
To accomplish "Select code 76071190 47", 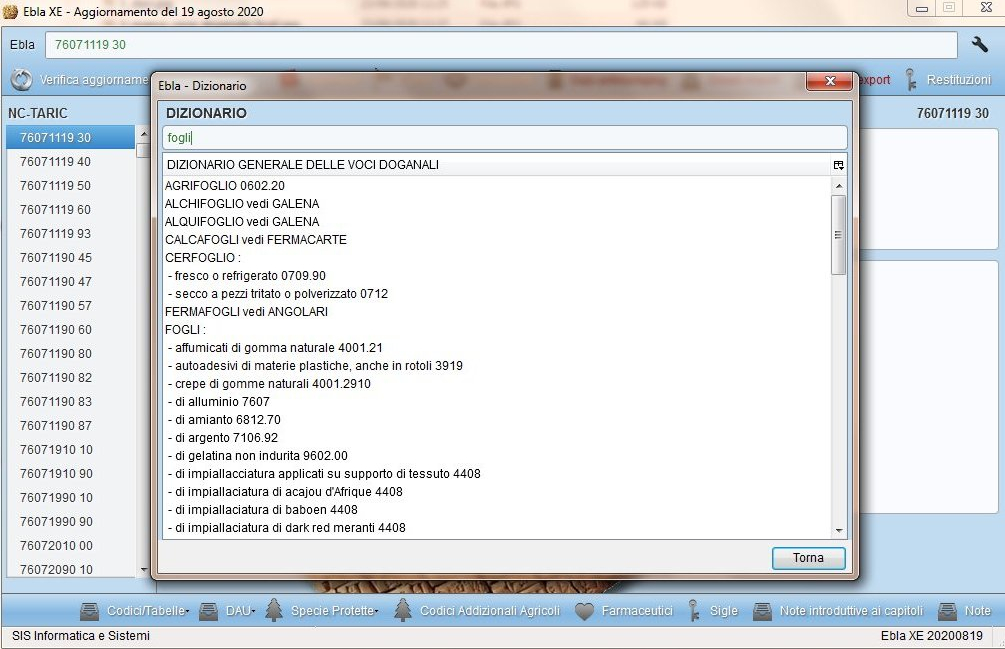I will click(x=71, y=282).
